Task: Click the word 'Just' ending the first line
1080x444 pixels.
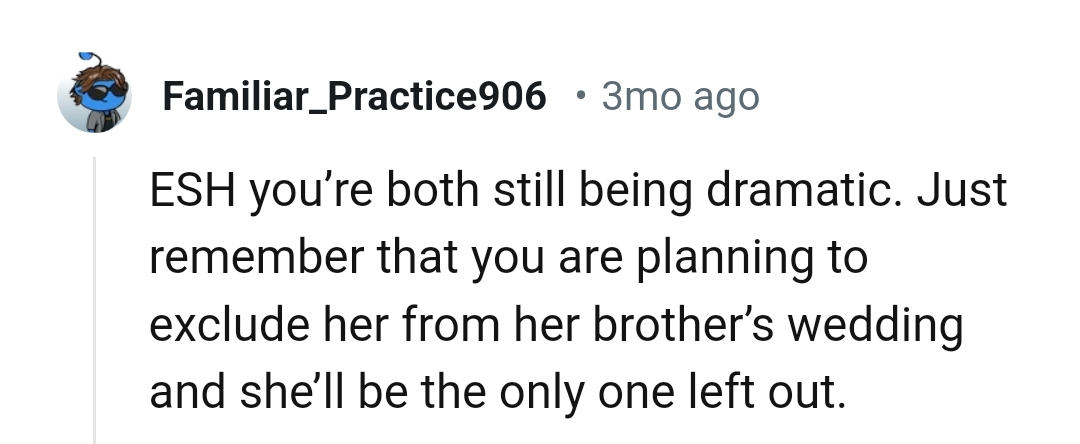Action: tap(965, 190)
